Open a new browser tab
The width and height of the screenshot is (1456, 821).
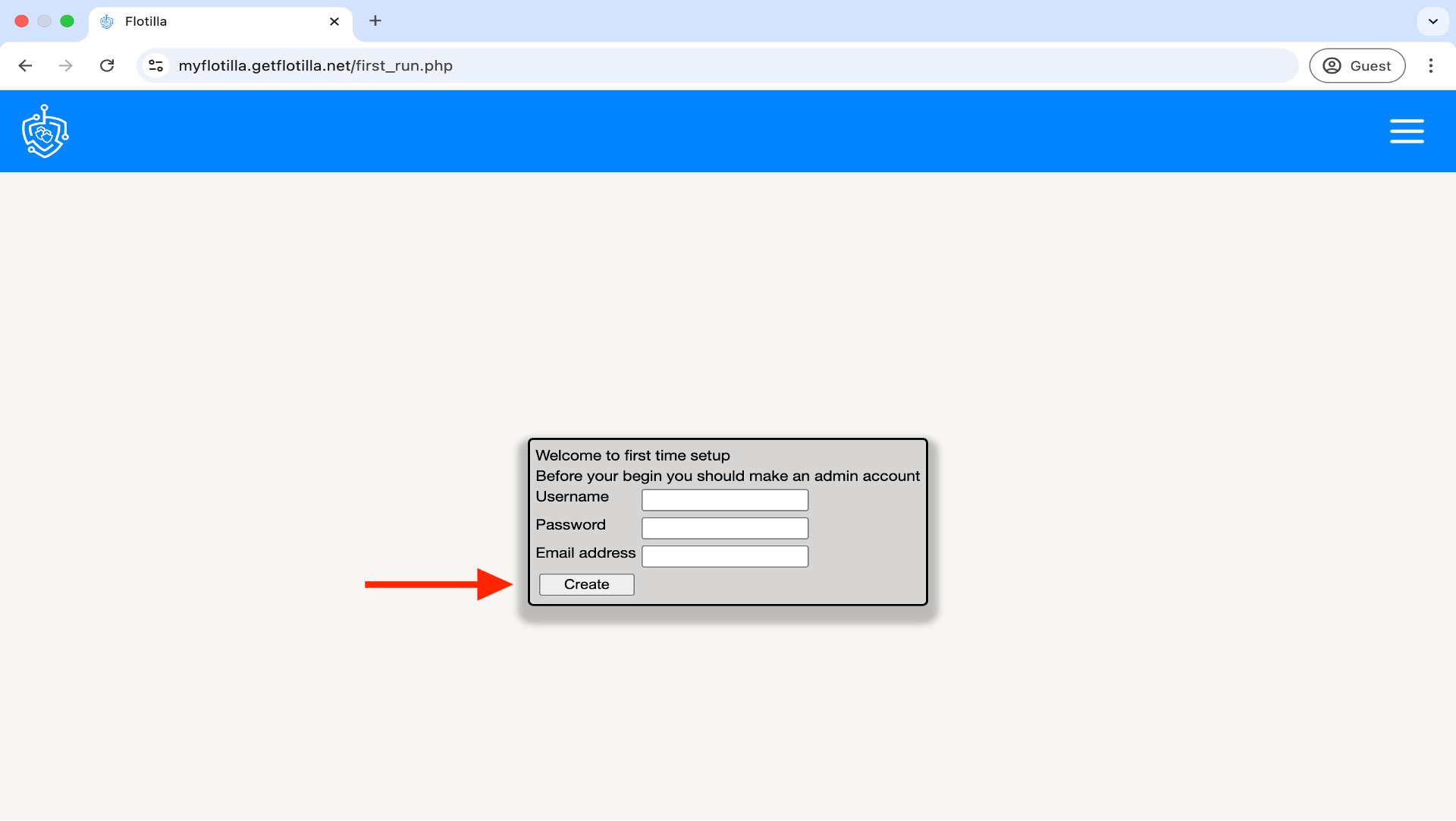(x=375, y=21)
